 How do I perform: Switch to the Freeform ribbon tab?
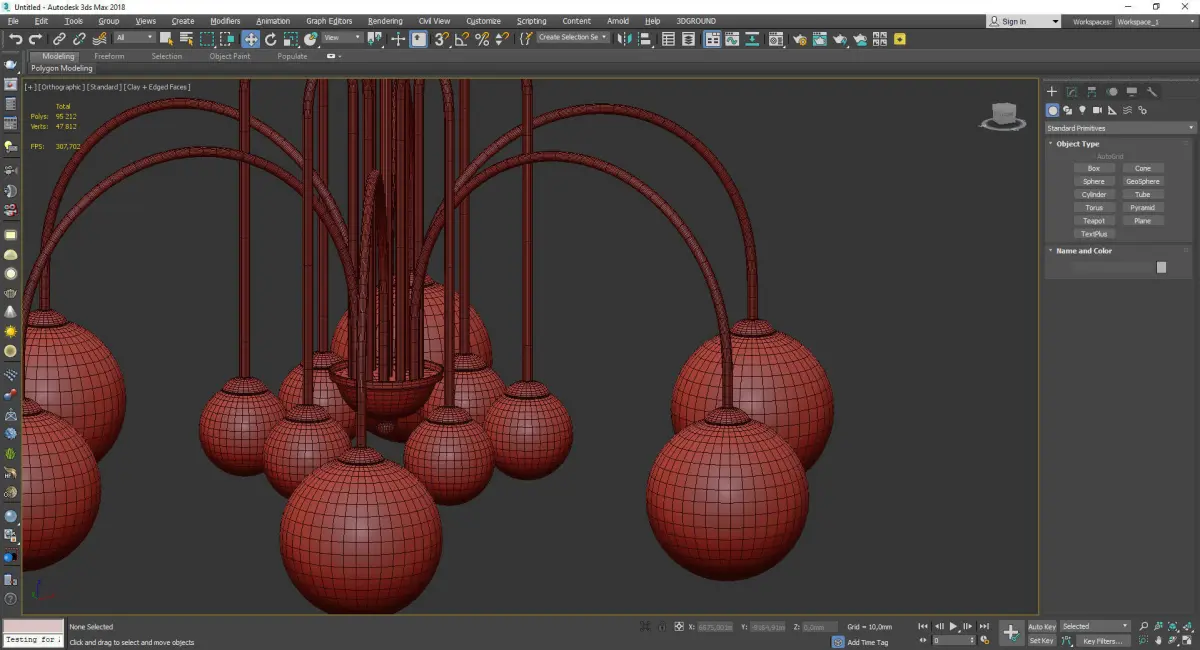pyautogui.click(x=109, y=56)
